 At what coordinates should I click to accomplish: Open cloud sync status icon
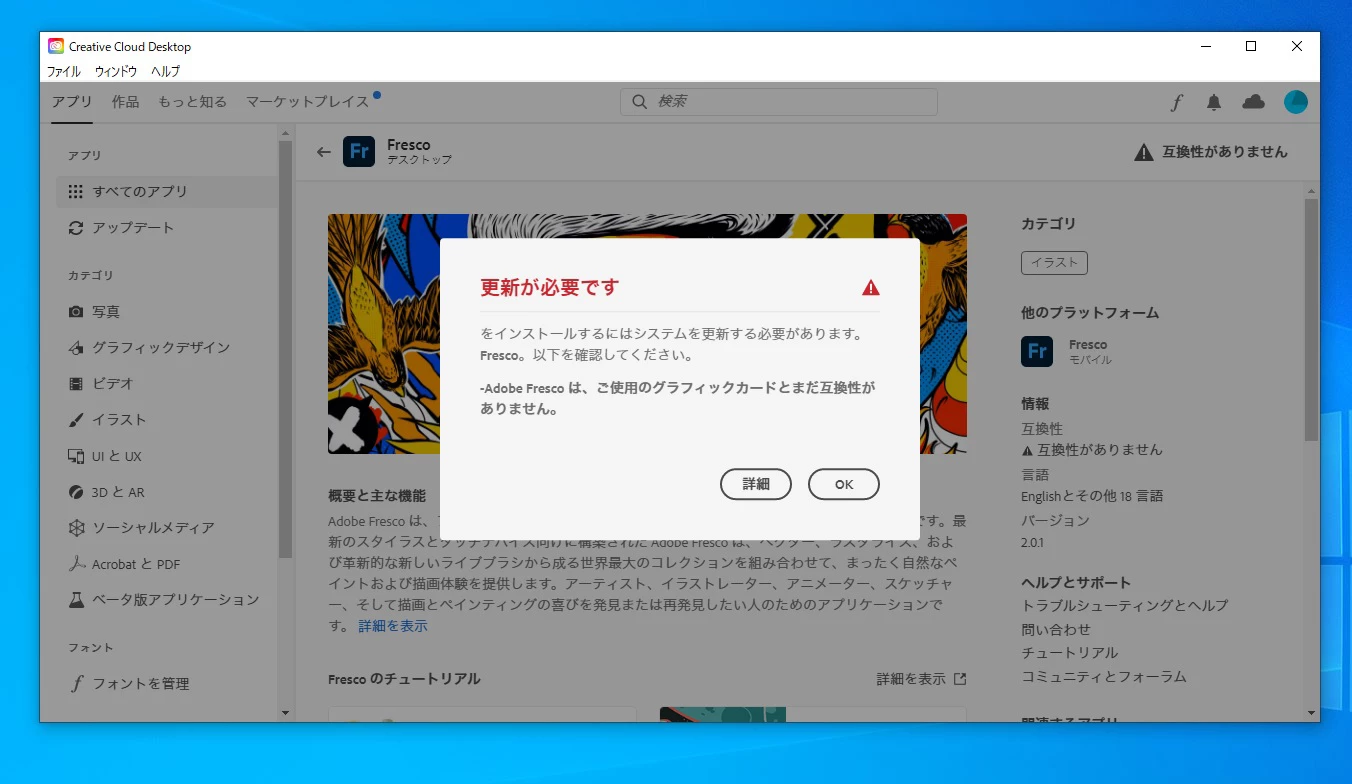coord(1253,102)
